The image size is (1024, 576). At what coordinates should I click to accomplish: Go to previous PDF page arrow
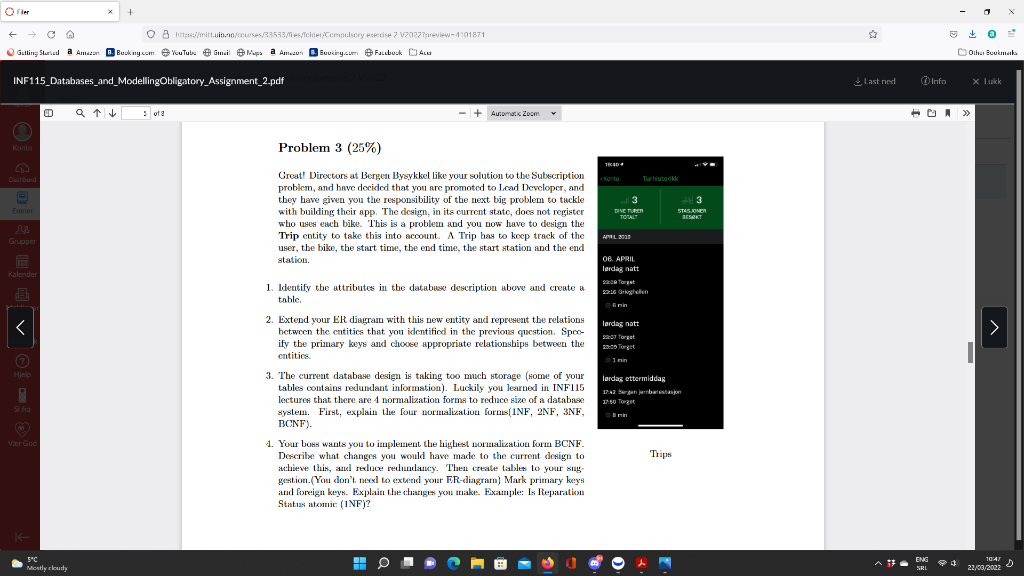coord(97,113)
